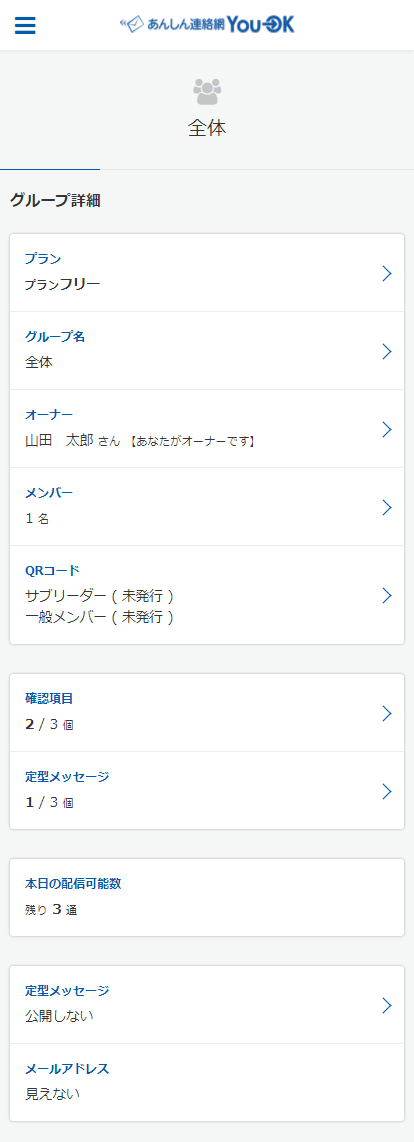
Task: Click chevron beside 定型メッセージ 1 / 3 個
Action: (387, 791)
